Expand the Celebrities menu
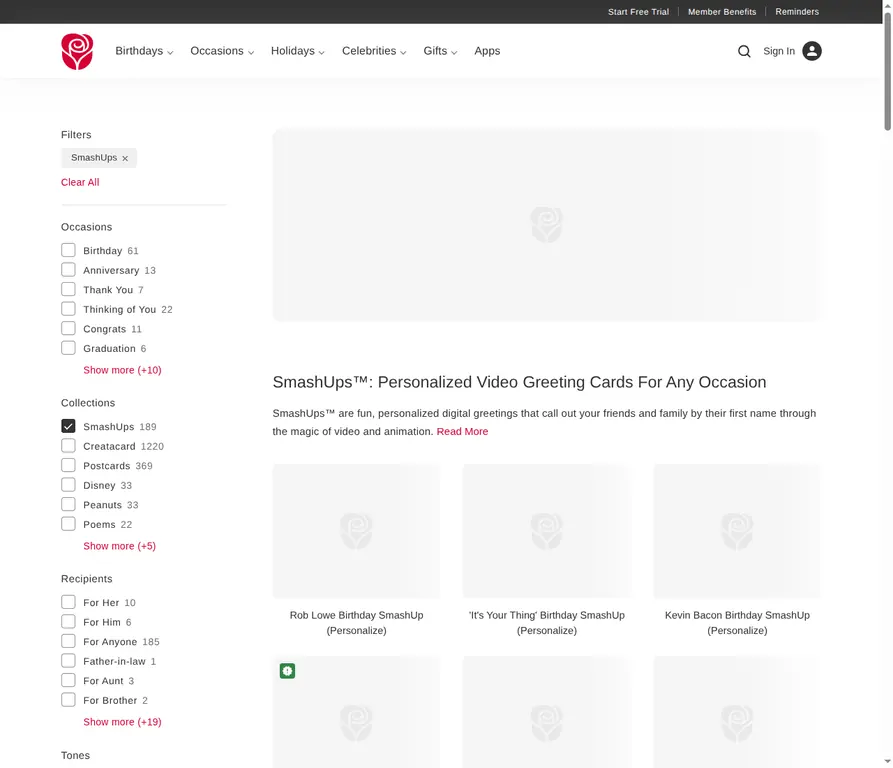Screen dimensions: 893x768 coord(374,51)
